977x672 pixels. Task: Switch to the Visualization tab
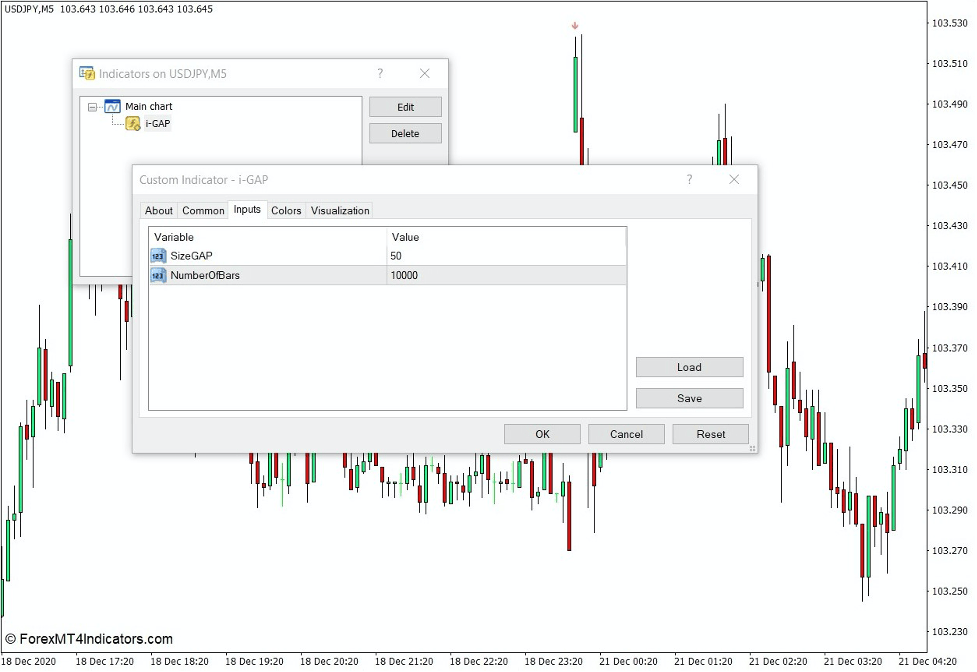pyautogui.click(x=340, y=210)
